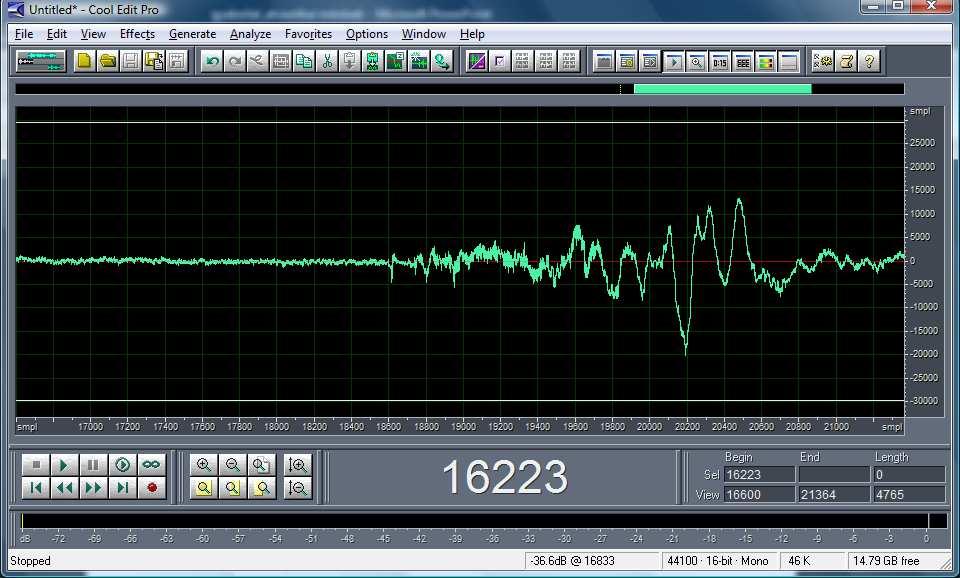Image resolution: width=960 pixels, height=578 pixels.
Task: Click the scroll script icon in the toolbar
Action: pos(846,61)
